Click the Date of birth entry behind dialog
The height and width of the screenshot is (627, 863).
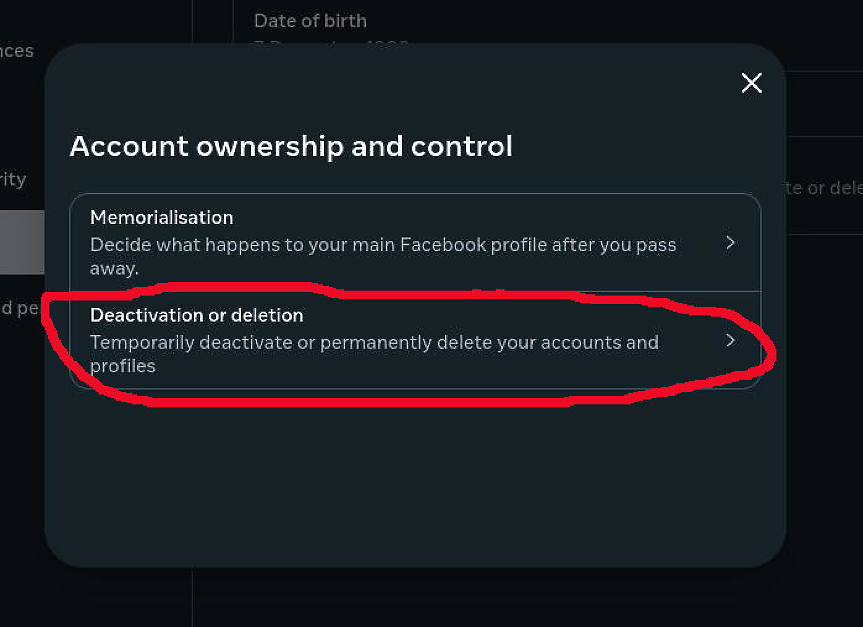point(310,21)
